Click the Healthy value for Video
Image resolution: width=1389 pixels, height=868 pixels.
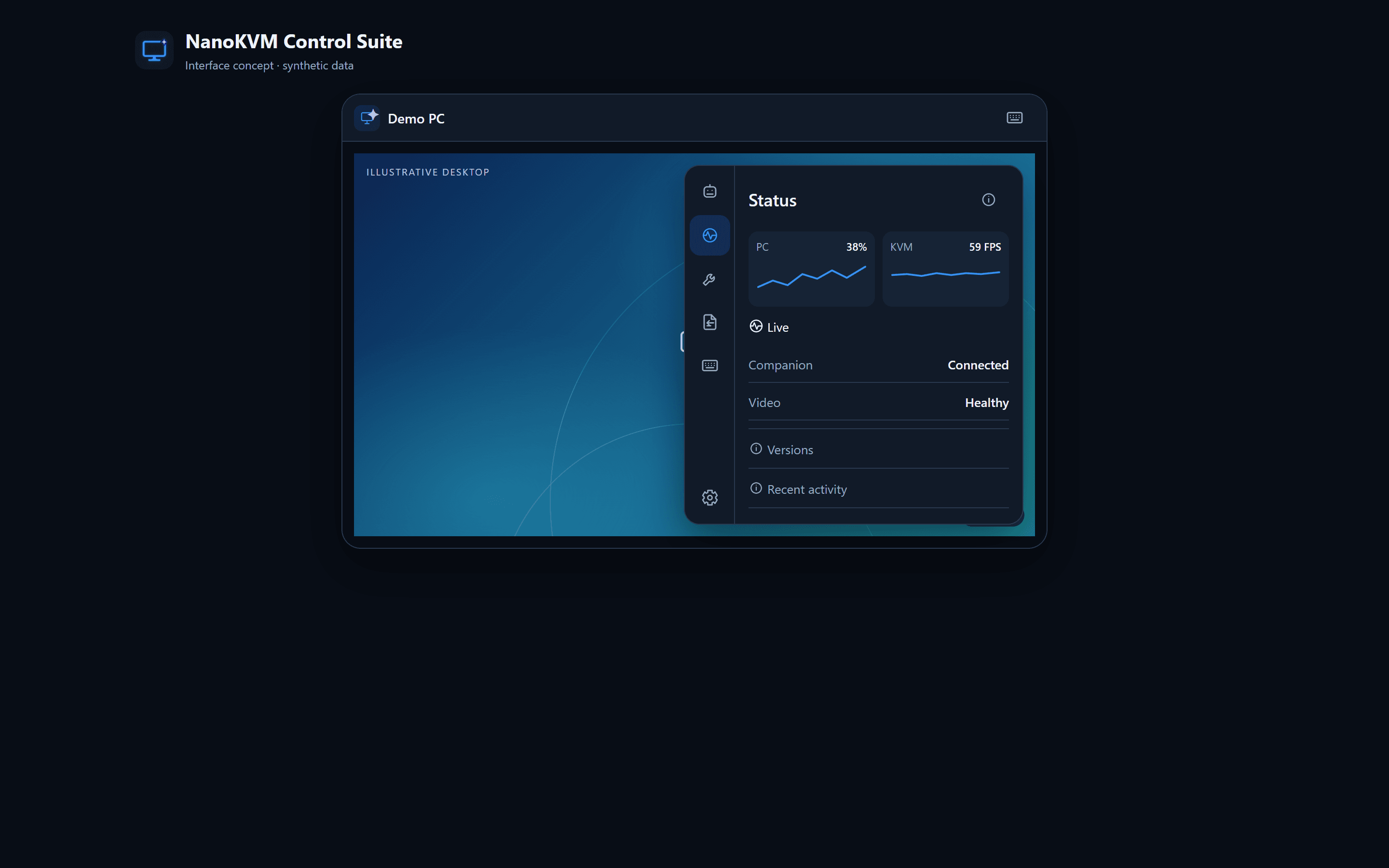point(986,403)
